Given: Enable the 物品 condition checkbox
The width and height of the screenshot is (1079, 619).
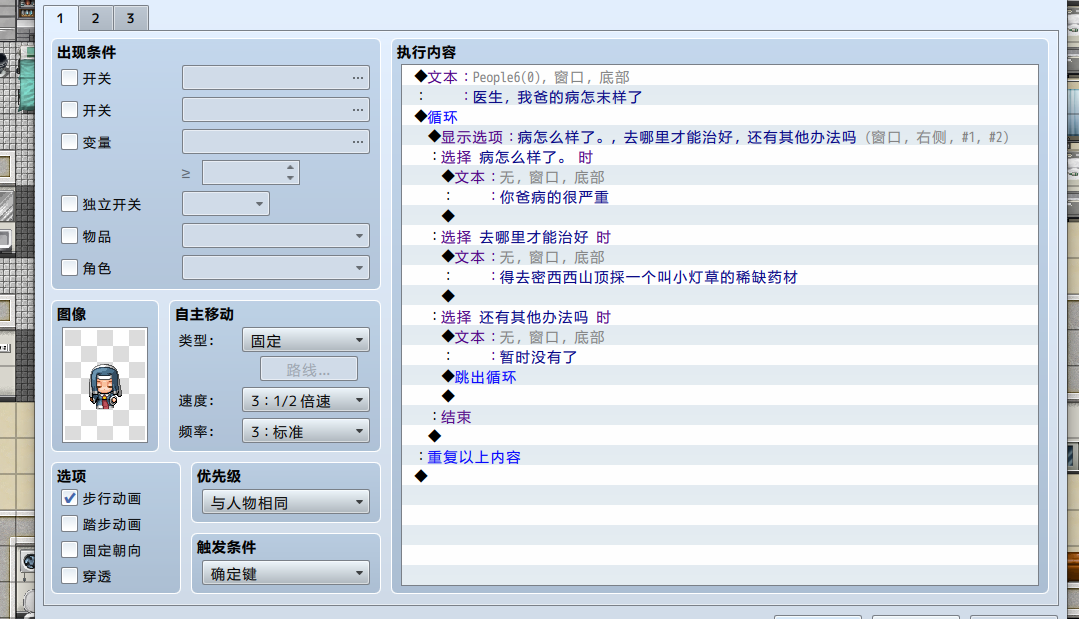Looking at the screenshot, I should (x=70, y=236).
